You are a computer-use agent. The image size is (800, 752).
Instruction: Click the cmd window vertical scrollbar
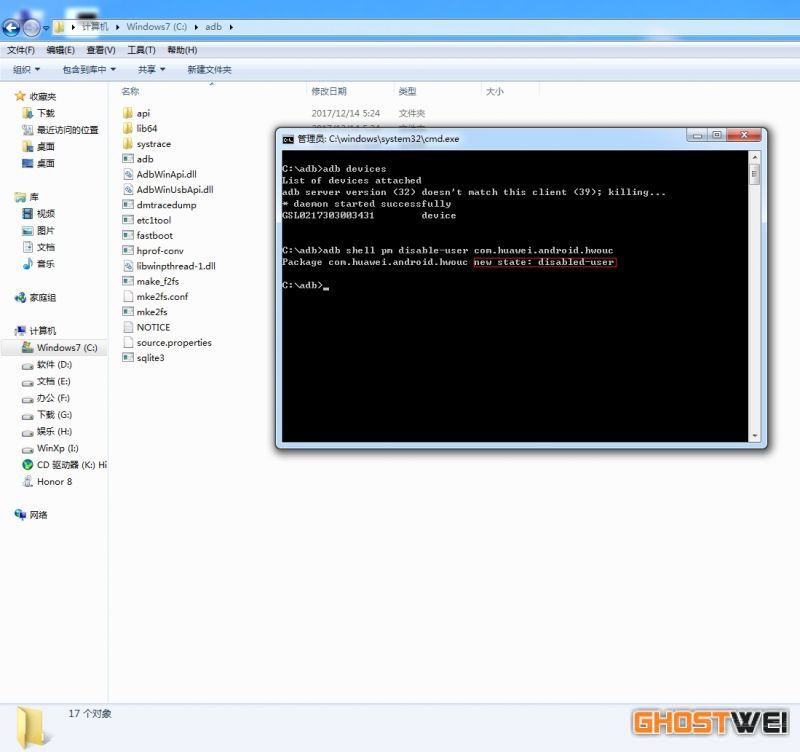coord(754,300)
